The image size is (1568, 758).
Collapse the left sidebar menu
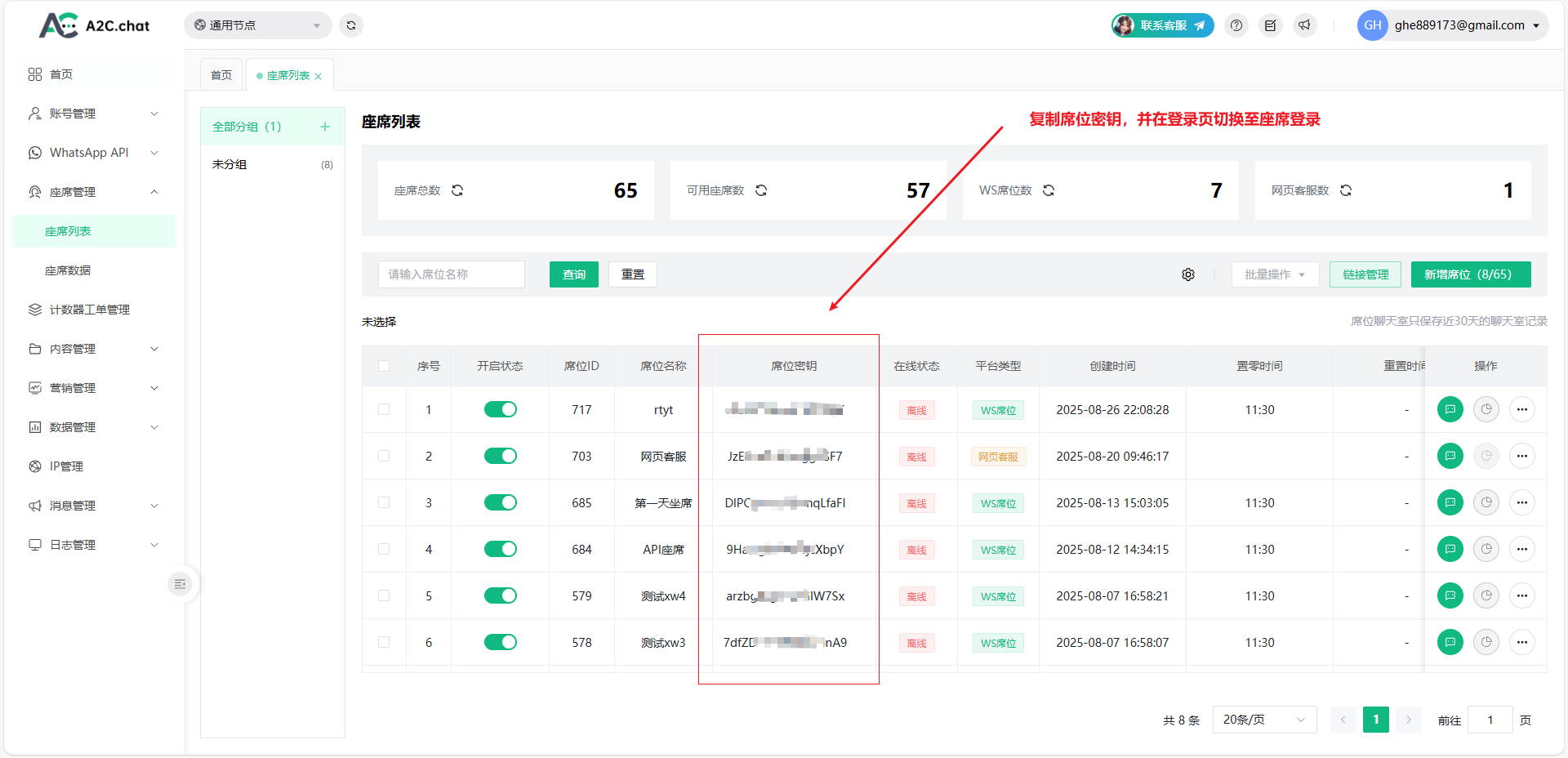click(180, 584)
